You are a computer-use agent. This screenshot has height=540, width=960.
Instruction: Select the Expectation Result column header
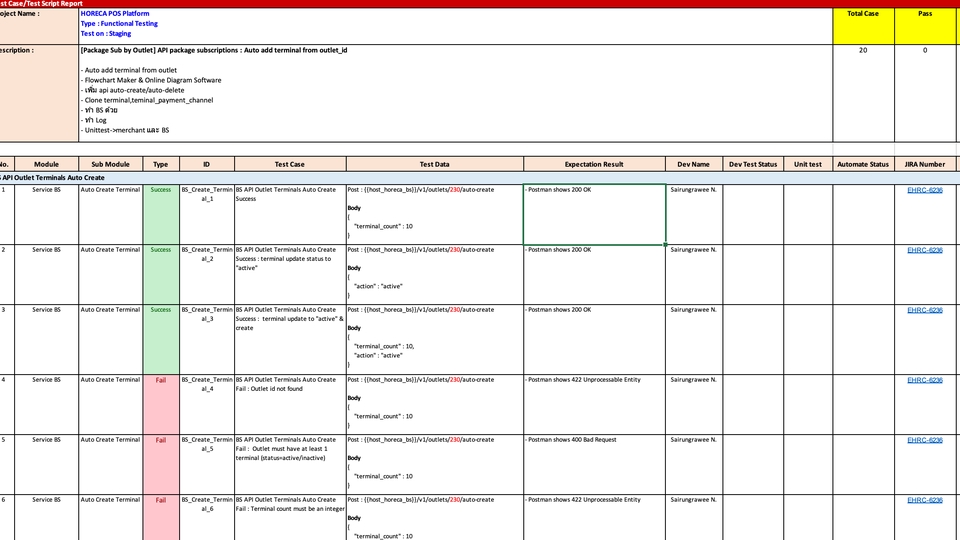(x=593, y=164)
